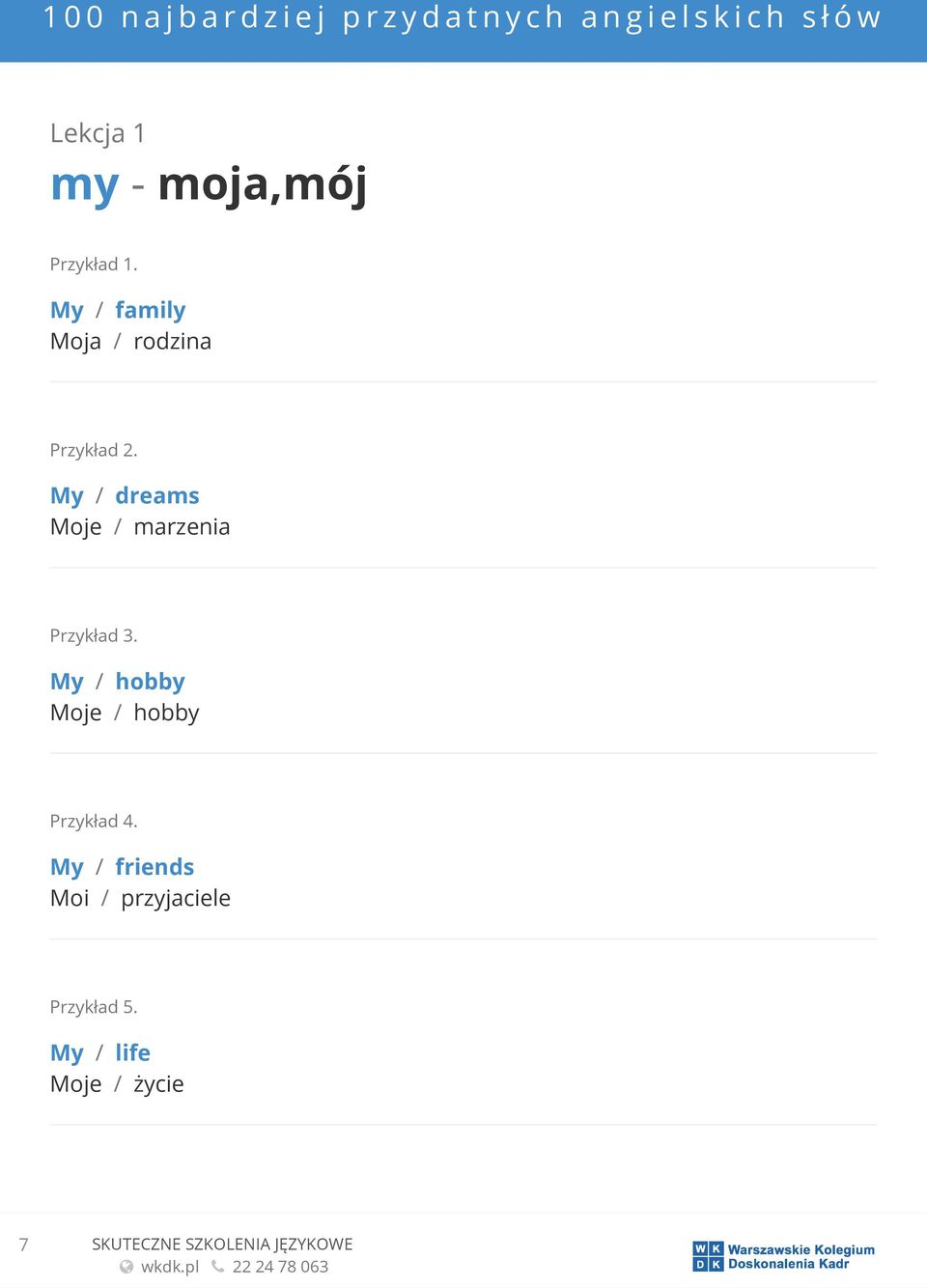The image size is (927, 1288).
Task: Click the WKDK logo squares in footer
Action: (x=708, y=1256)
